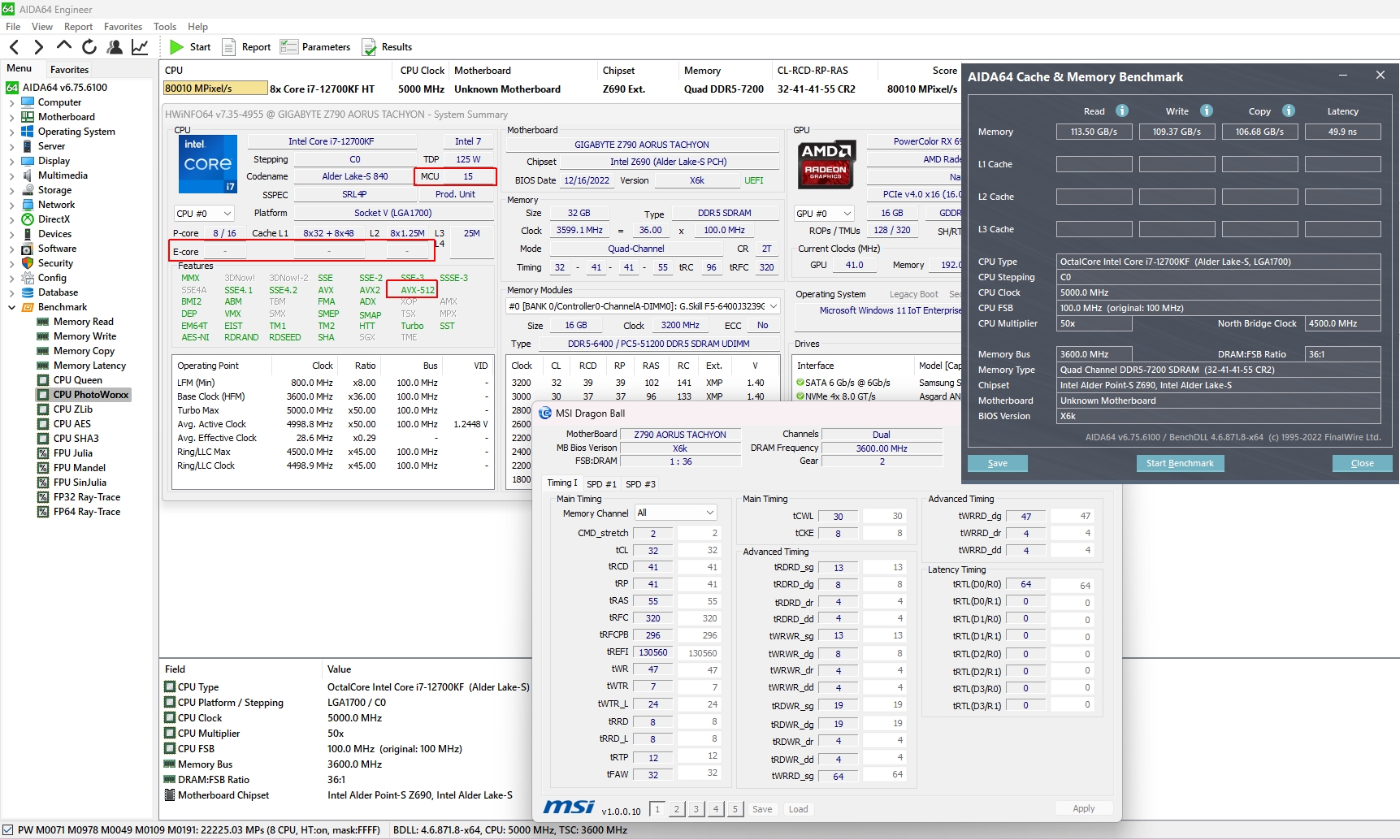1400x840 pixels.
Task: Go back with the toolbar Back arrow
Action: [14, 47]
